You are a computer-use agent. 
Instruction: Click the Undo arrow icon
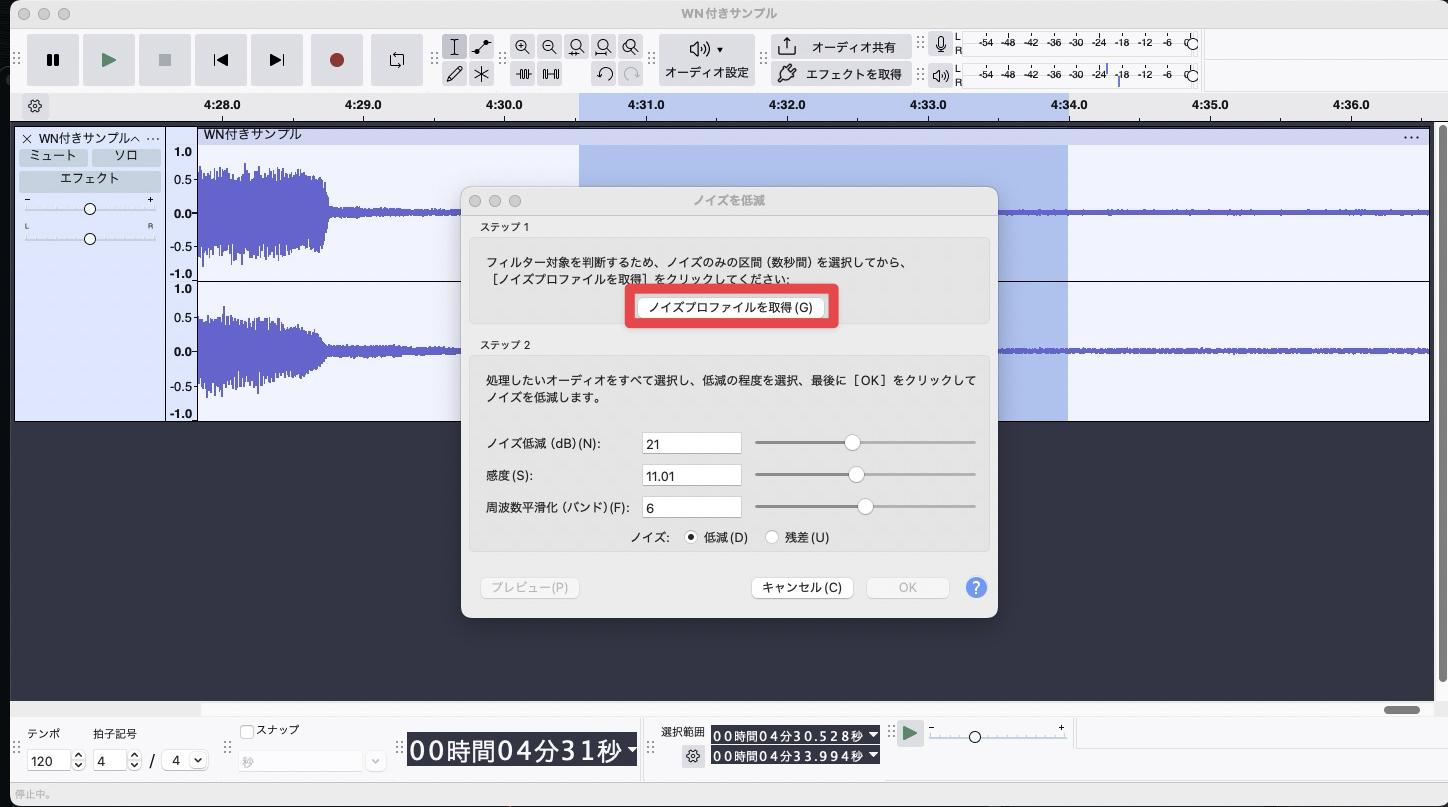click(604, 74)
